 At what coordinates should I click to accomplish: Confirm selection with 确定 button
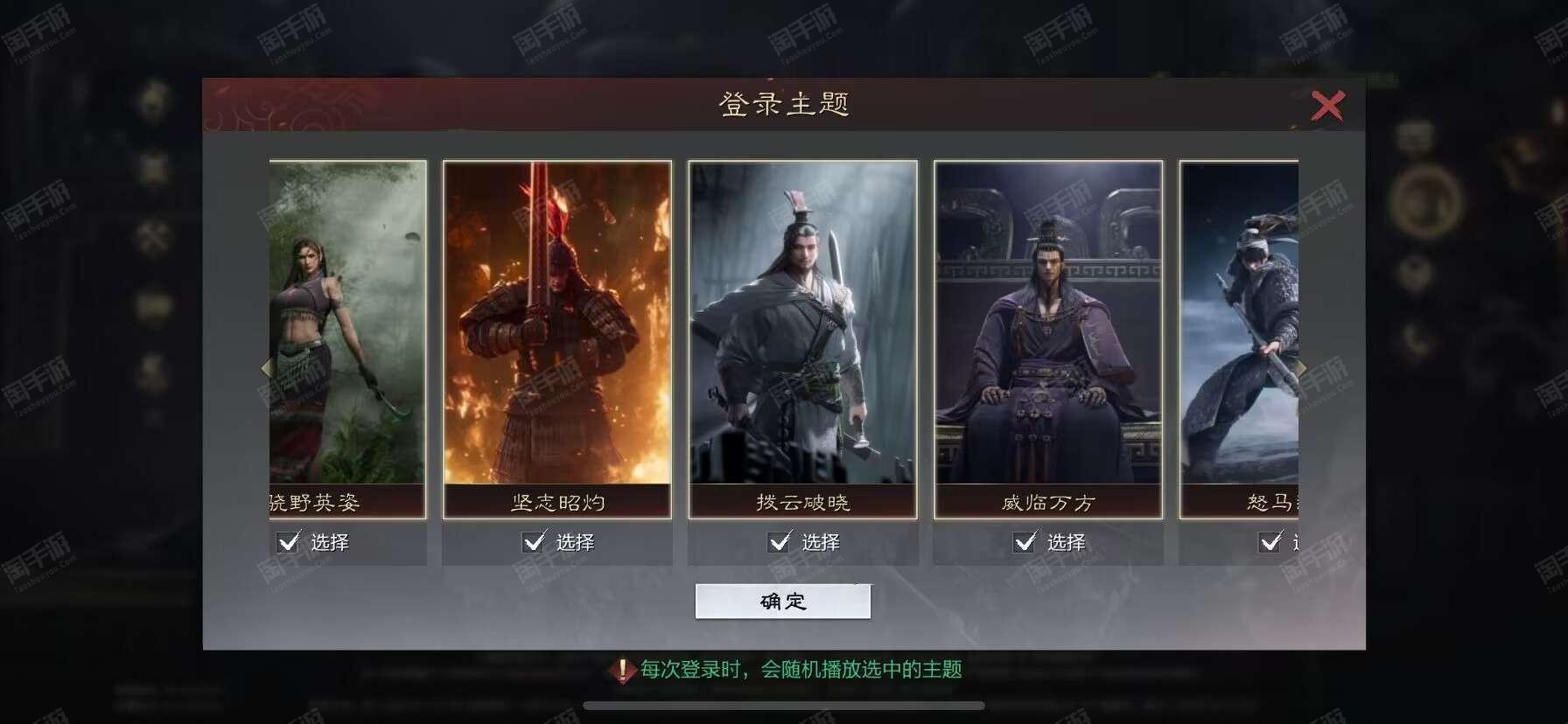783,602
